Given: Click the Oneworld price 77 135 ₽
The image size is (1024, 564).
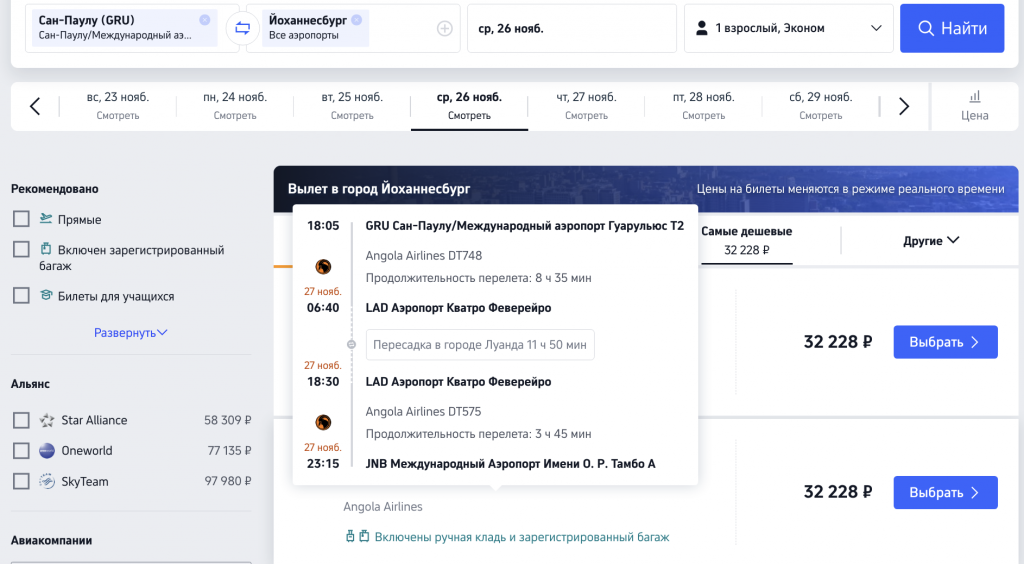Looking at the screenshot, I should coord(229,450).
